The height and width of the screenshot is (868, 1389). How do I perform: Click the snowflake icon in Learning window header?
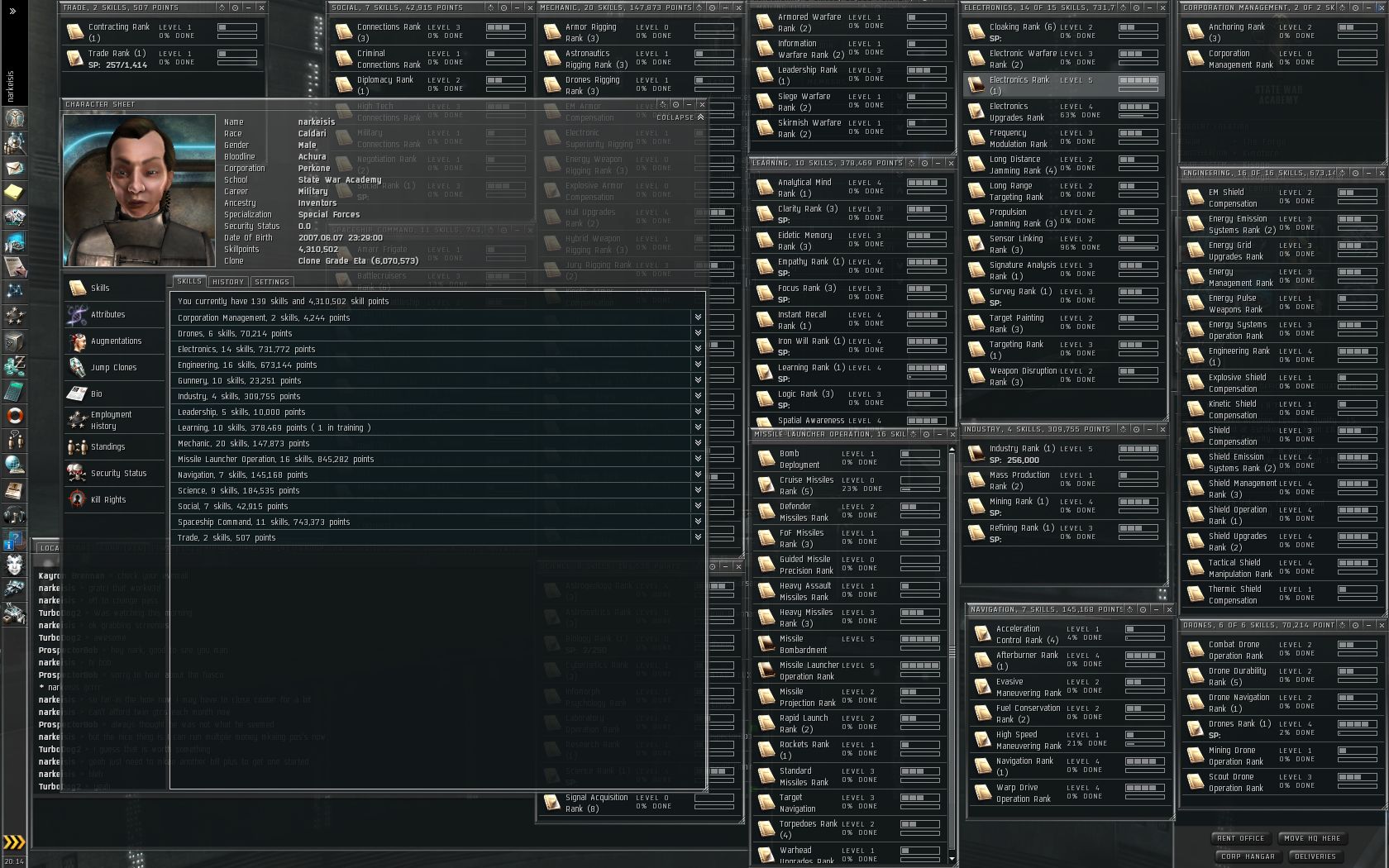click(911, 163)
